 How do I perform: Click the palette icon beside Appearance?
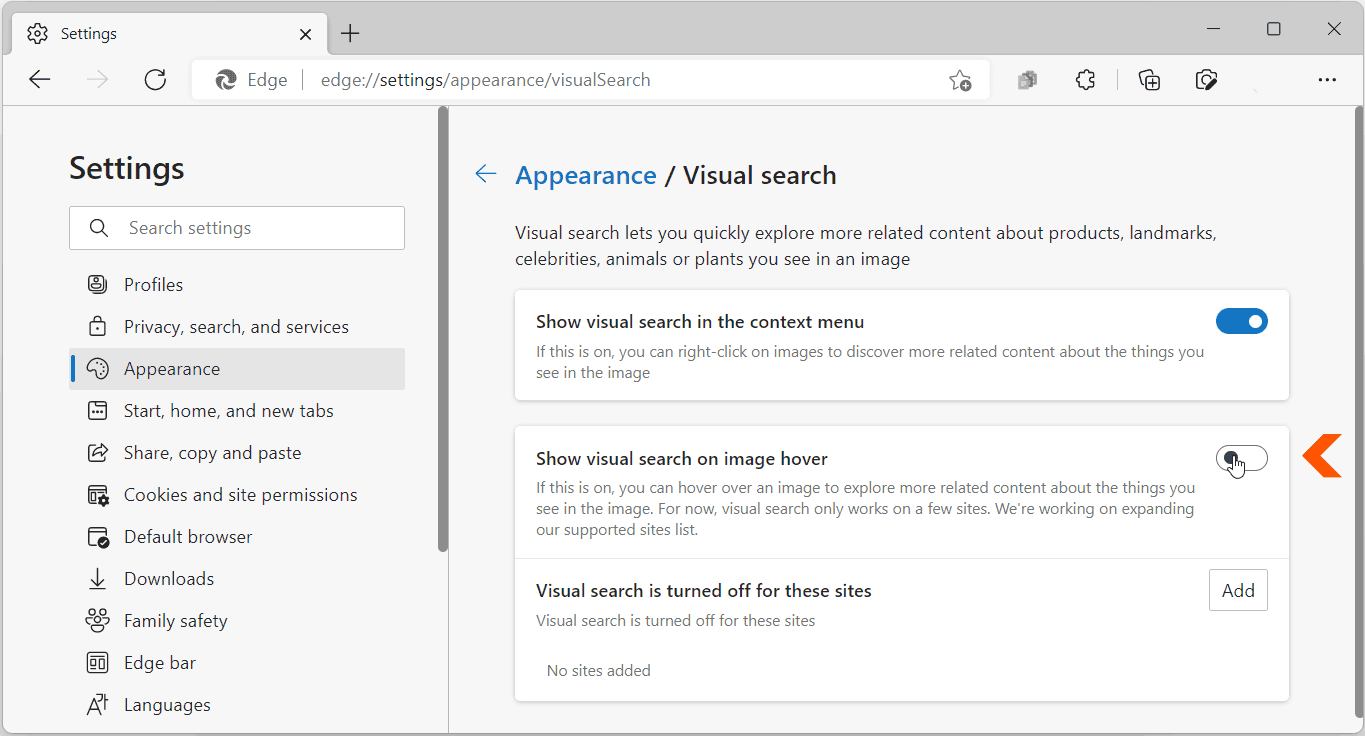pos(97,369)
